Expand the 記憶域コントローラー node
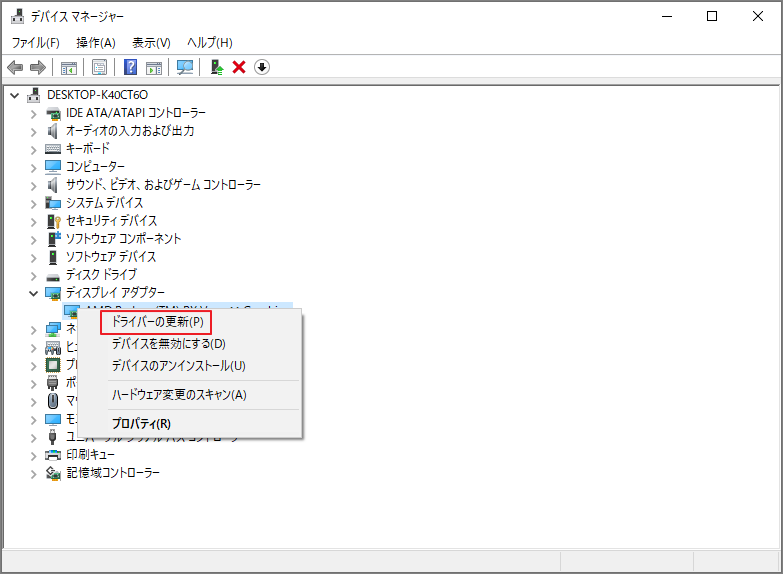The width and height of the screenshot is (783, 574). 34,473
